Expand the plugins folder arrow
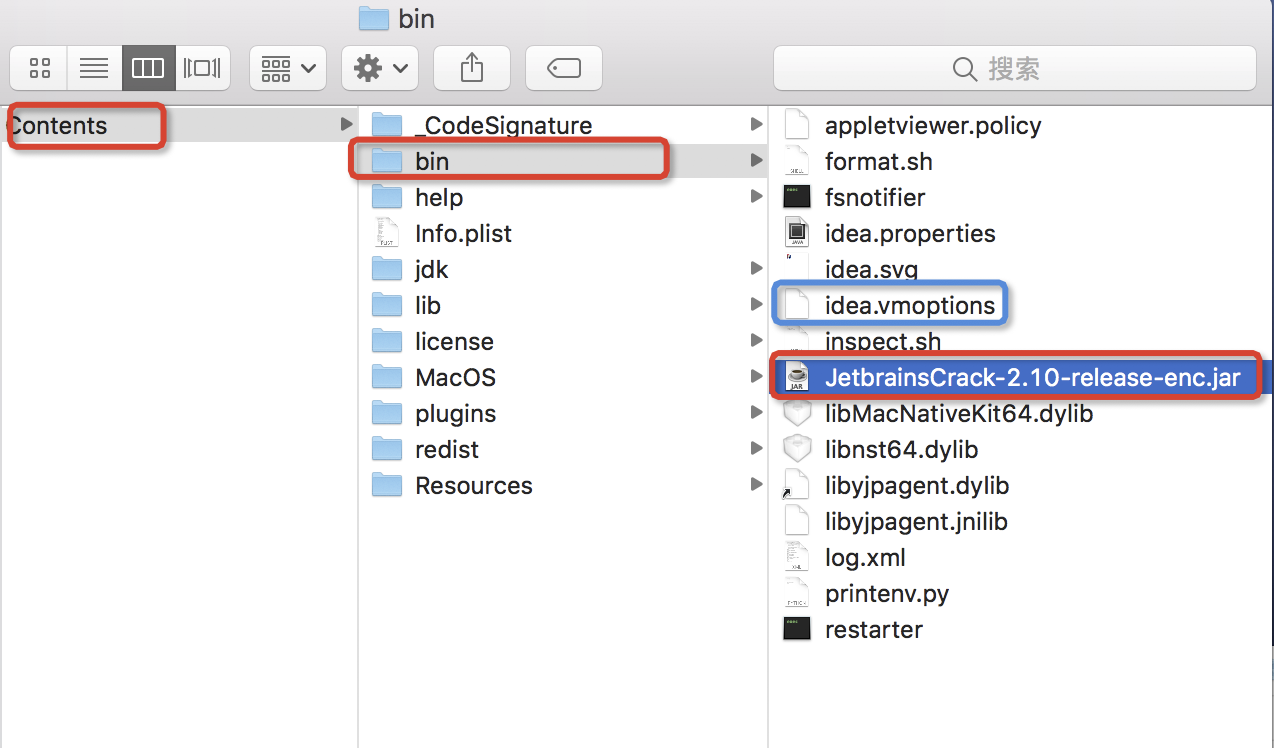1274x748 pixels. point(756,413)
